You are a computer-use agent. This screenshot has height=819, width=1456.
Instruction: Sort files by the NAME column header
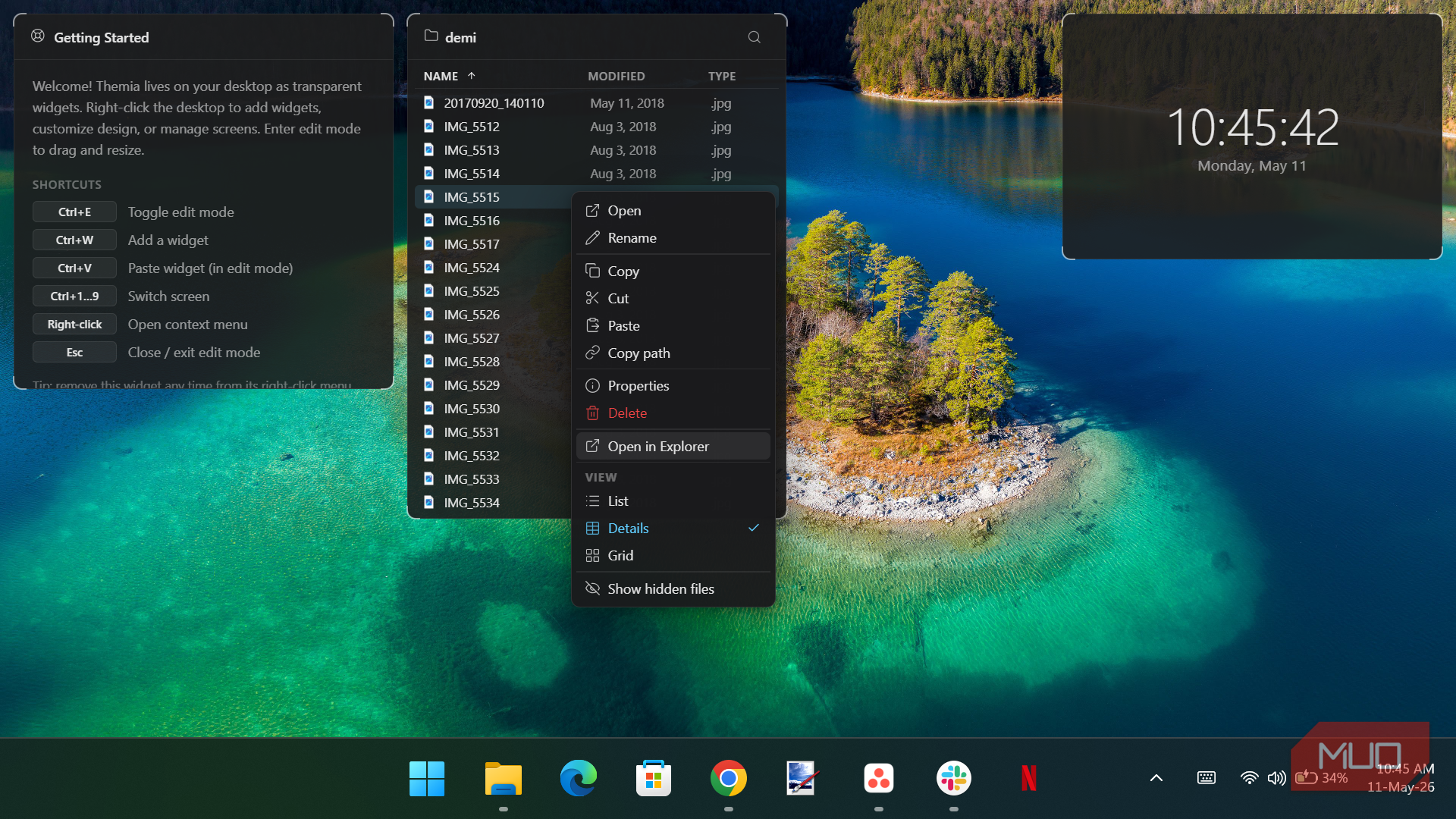pyautogui.click(x=450, y=76)
